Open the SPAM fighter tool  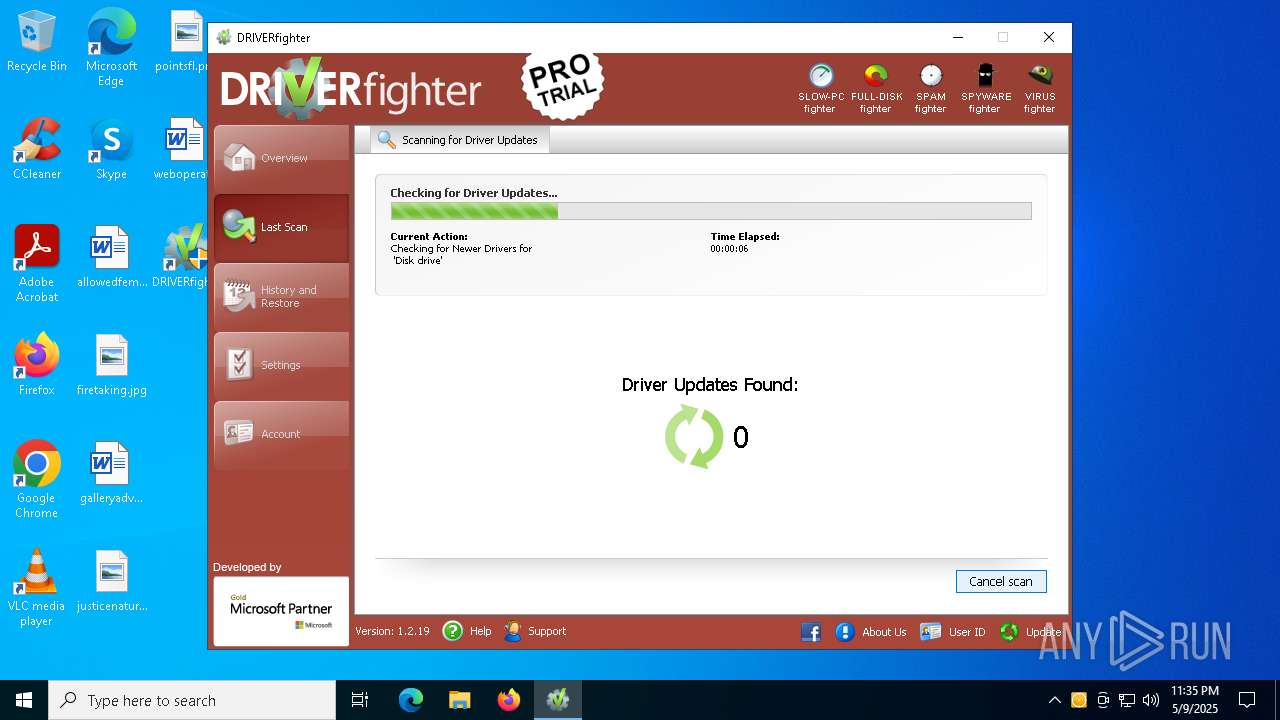tap(930, 88)
